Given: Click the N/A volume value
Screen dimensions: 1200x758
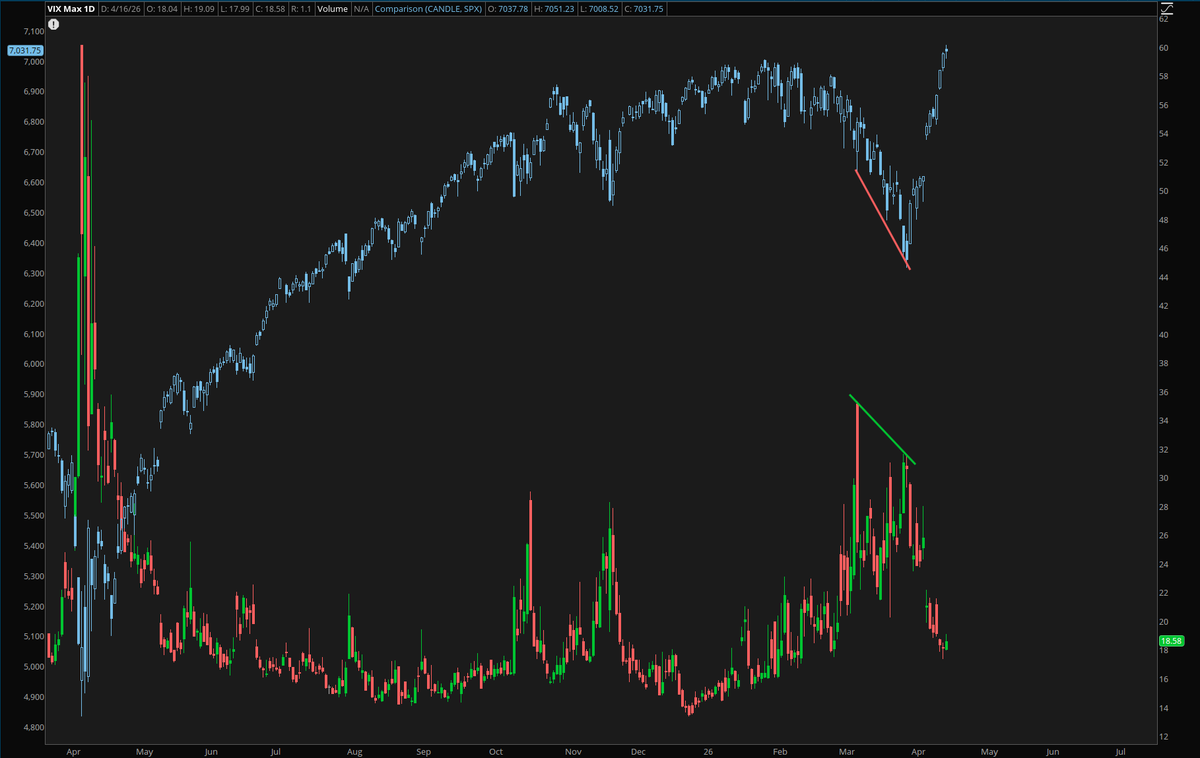Looking at the screenshot, I should [x=361, y=9].
